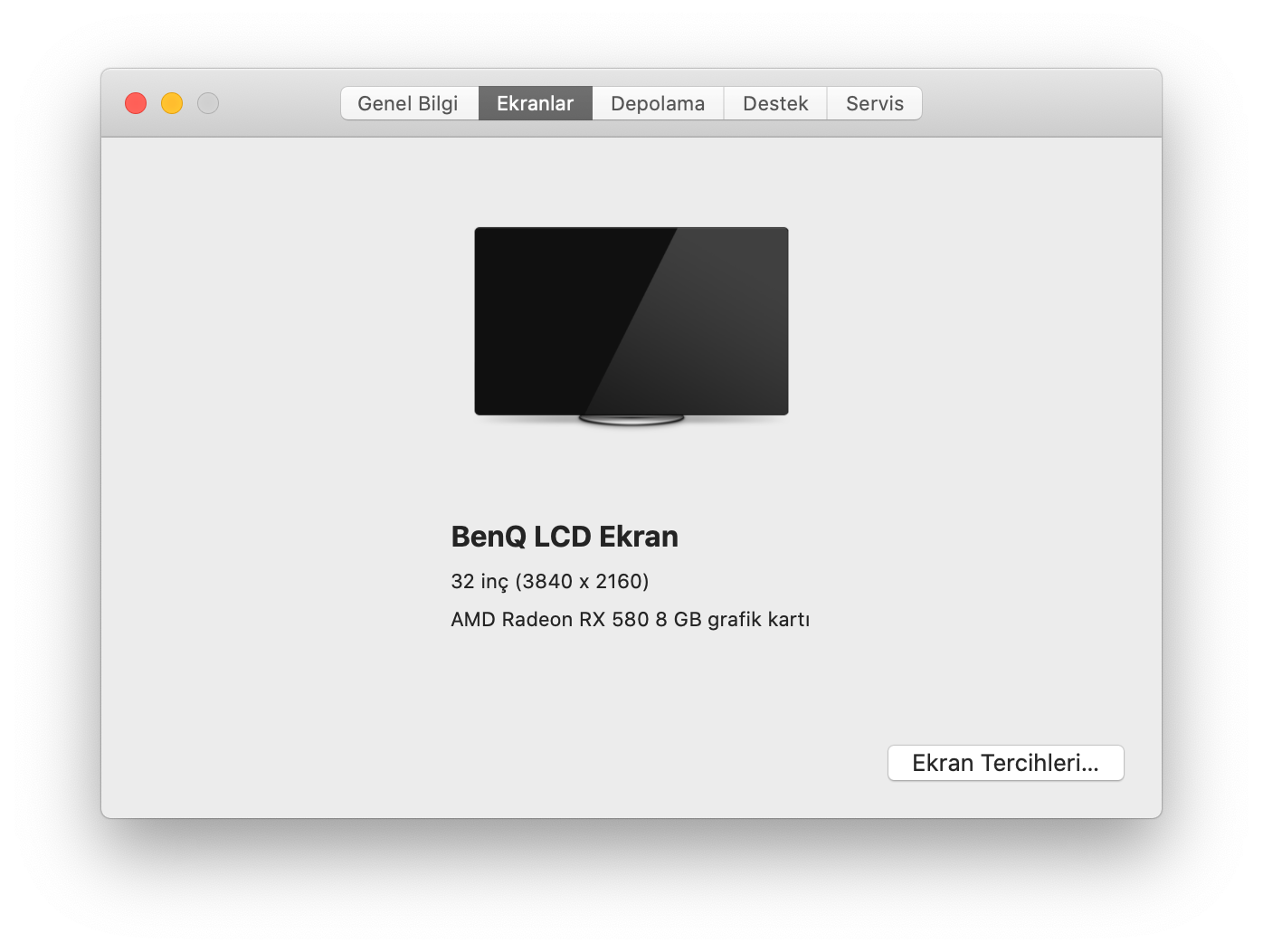Minimize the window with the yellow button
This screenshot has height=952, width=1263.
172,103
